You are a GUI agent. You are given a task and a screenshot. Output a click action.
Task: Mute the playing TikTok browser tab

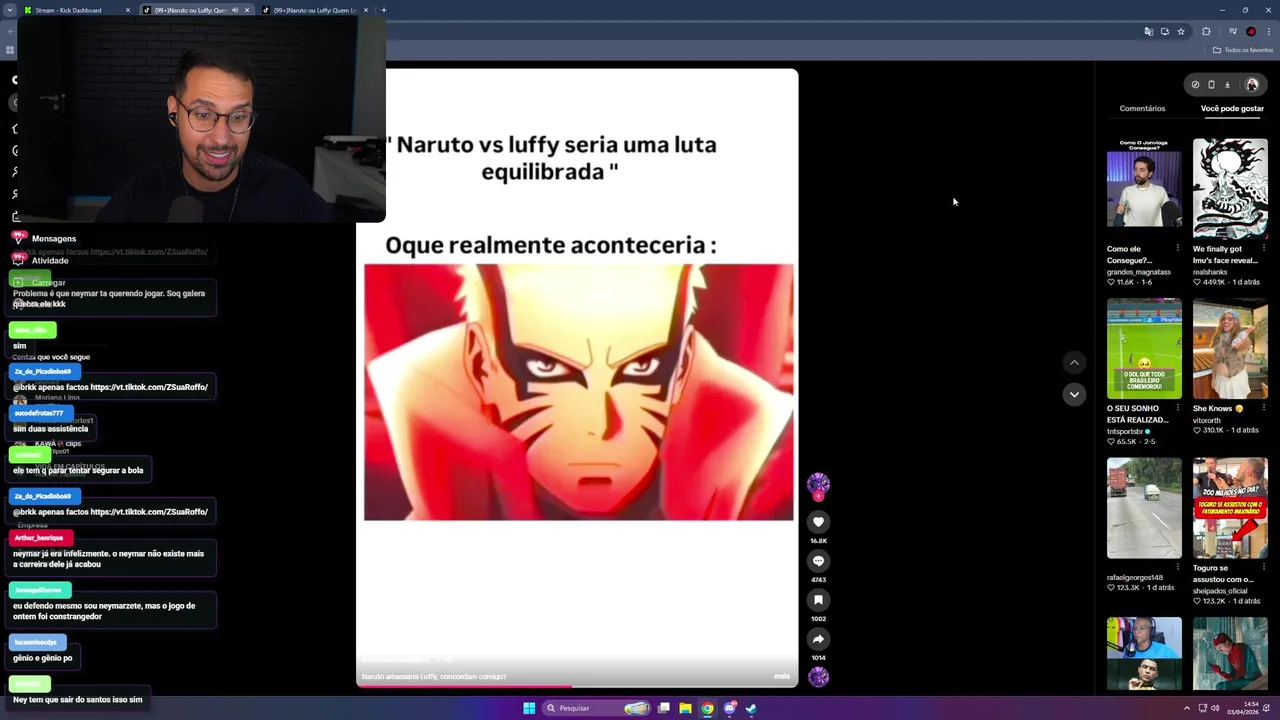tap(235, 10)
